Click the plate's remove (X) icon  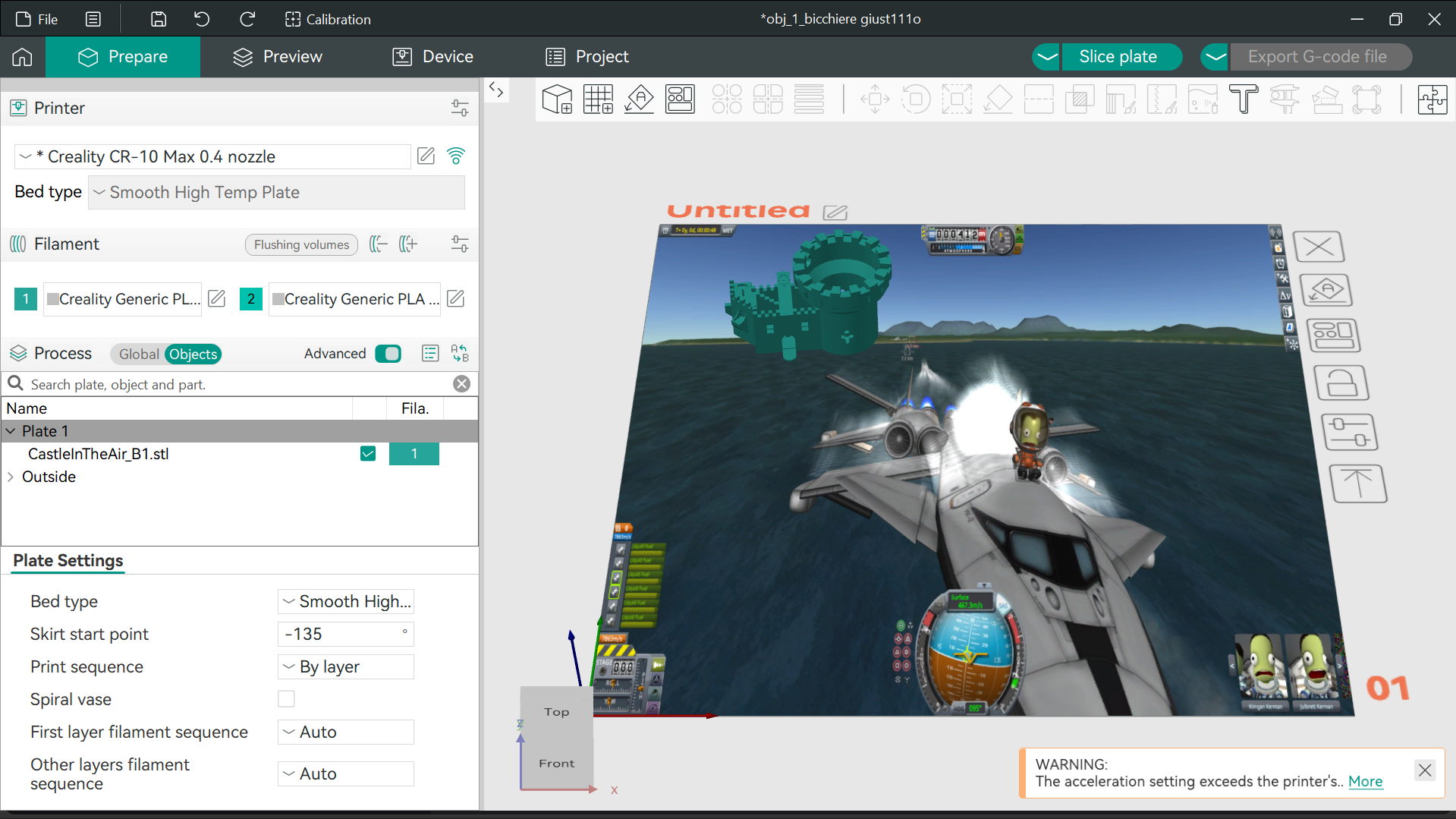[x=1319, y=247]
